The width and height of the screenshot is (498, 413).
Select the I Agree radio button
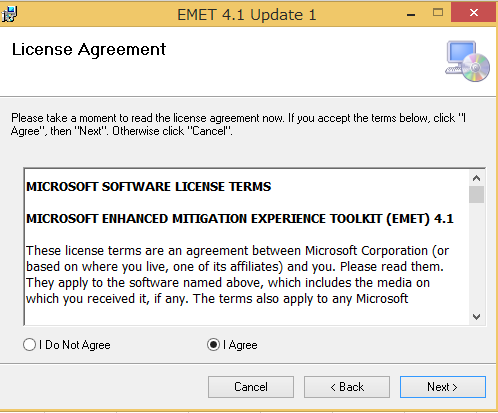pyautogui.click(x=213, y=344)
